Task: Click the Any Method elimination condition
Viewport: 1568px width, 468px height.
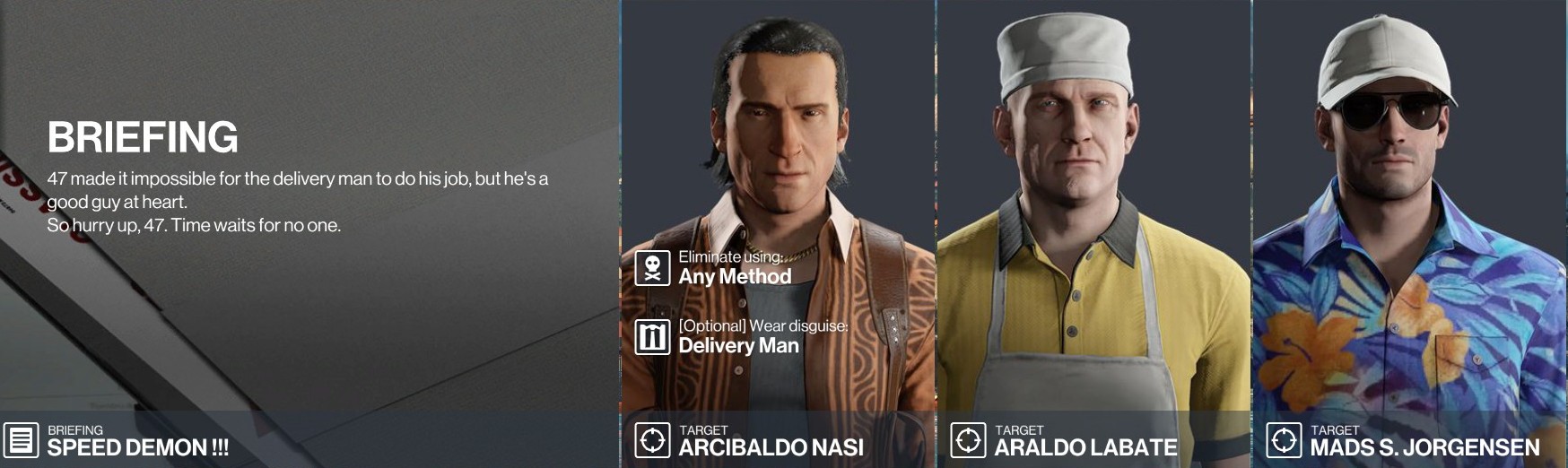Action: point(735,277)
